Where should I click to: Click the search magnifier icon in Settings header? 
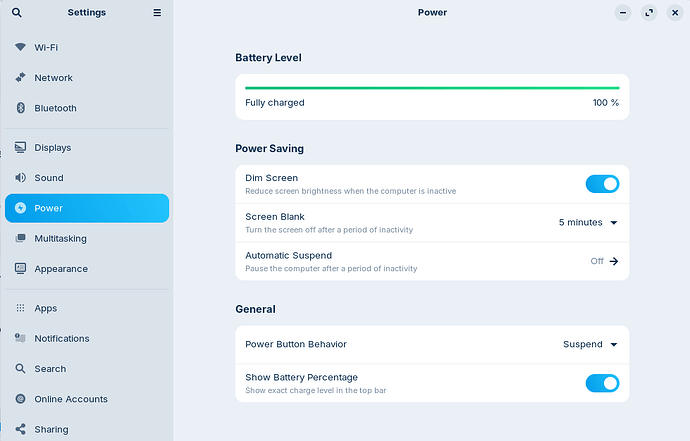pyautogui.click(x=16, y=13)
